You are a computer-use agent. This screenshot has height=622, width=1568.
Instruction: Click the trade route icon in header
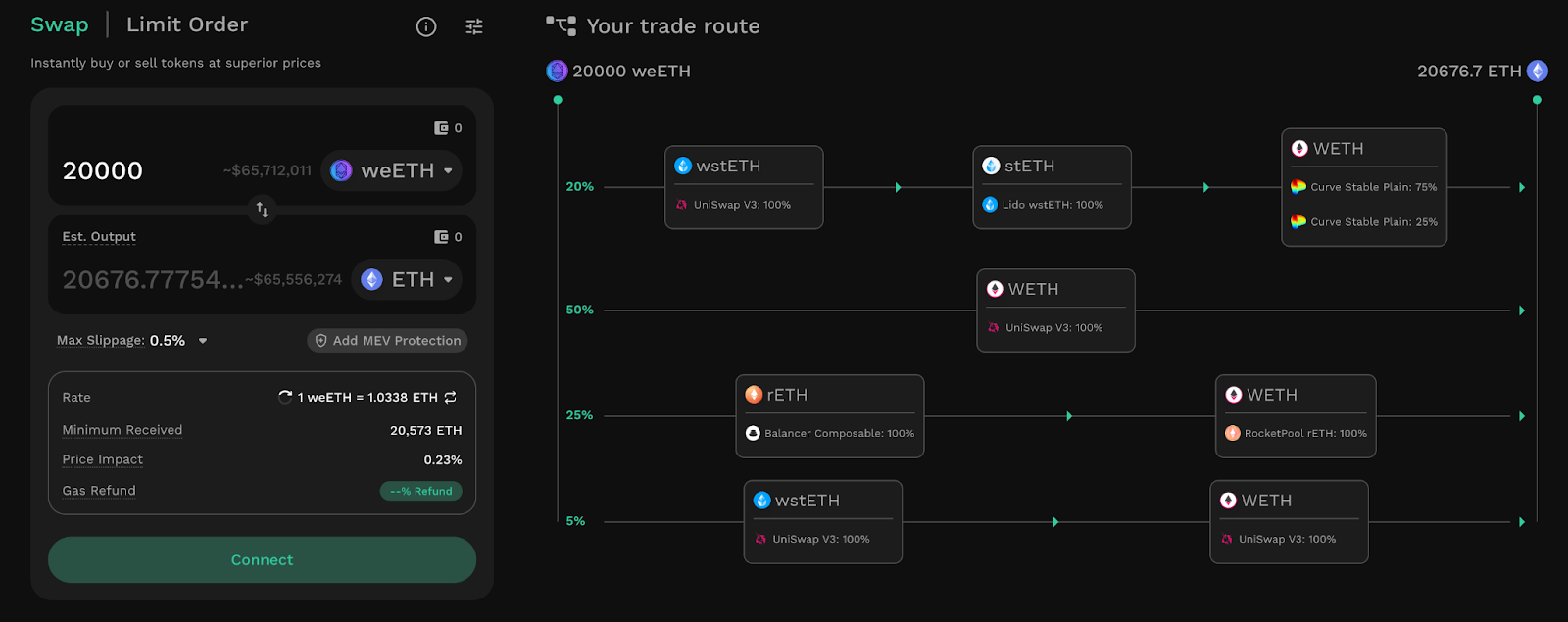562,25
